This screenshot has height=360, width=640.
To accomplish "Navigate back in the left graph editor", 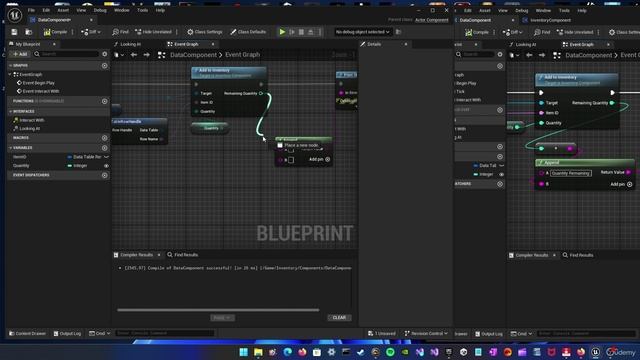I will point(134,55).
